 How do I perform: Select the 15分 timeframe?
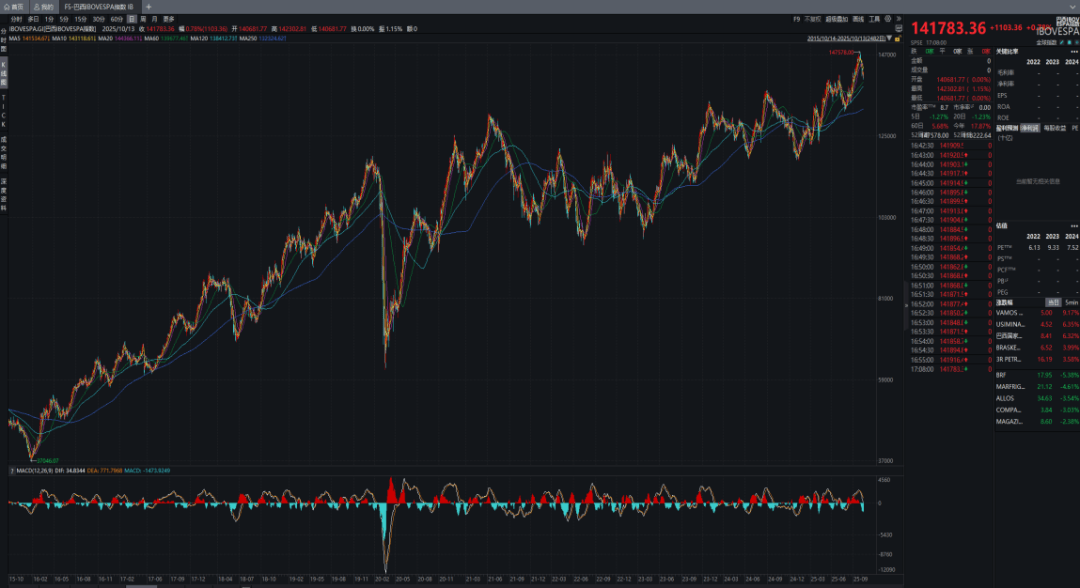point(80,18)
